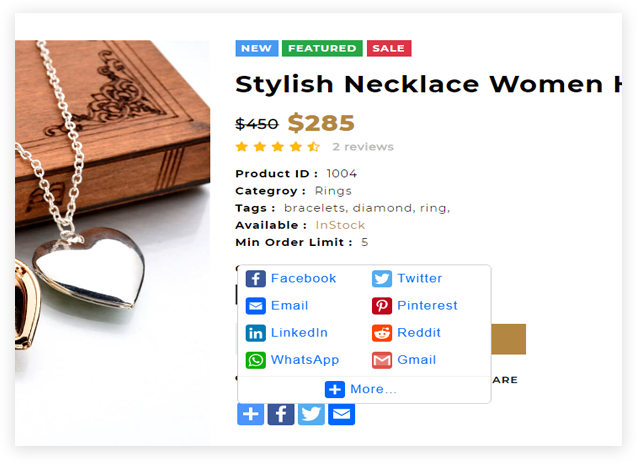Click the Facebook icon in share popup
Image resolution: width=637 pixels, height=463 pixels.
click(x=256, y=279)
